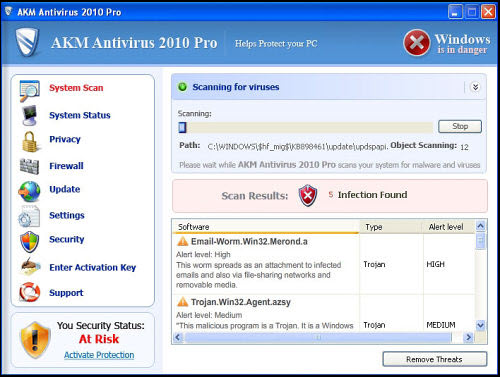Viewport: 500px width, 377px height.
Task: Collapse the Scanning for viruses panel
Action: (475, 87)
